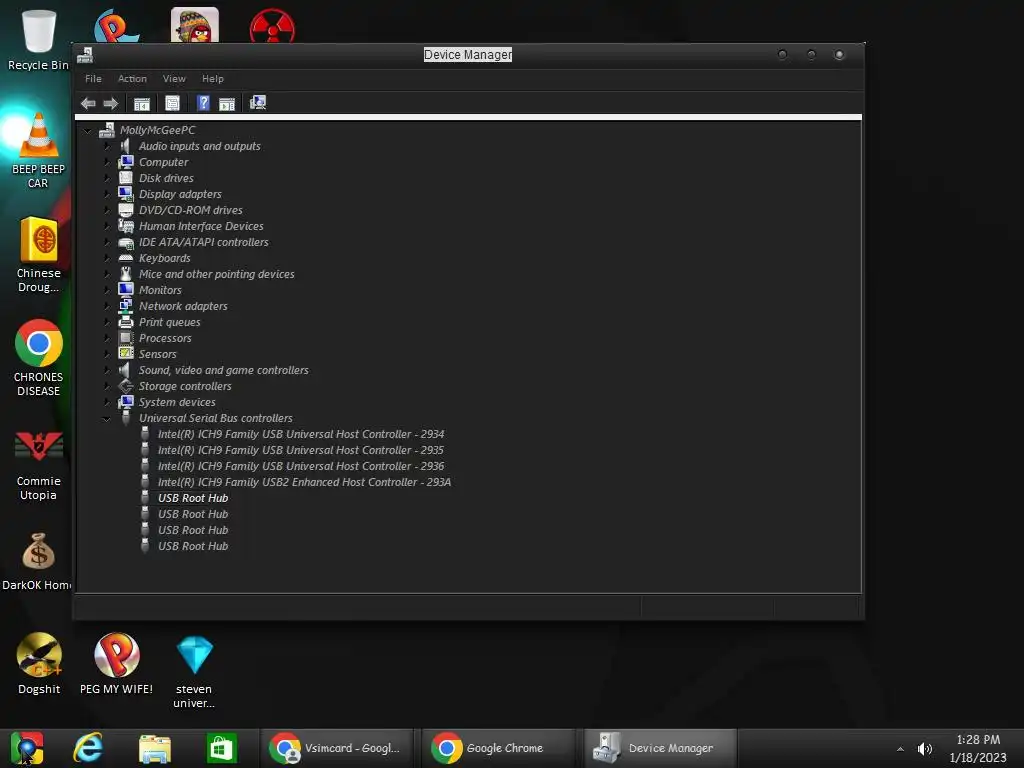
Task: Select Intel ICH9 USB2 Enhanced Host Controller - 293A
Action: click(304, 483)
